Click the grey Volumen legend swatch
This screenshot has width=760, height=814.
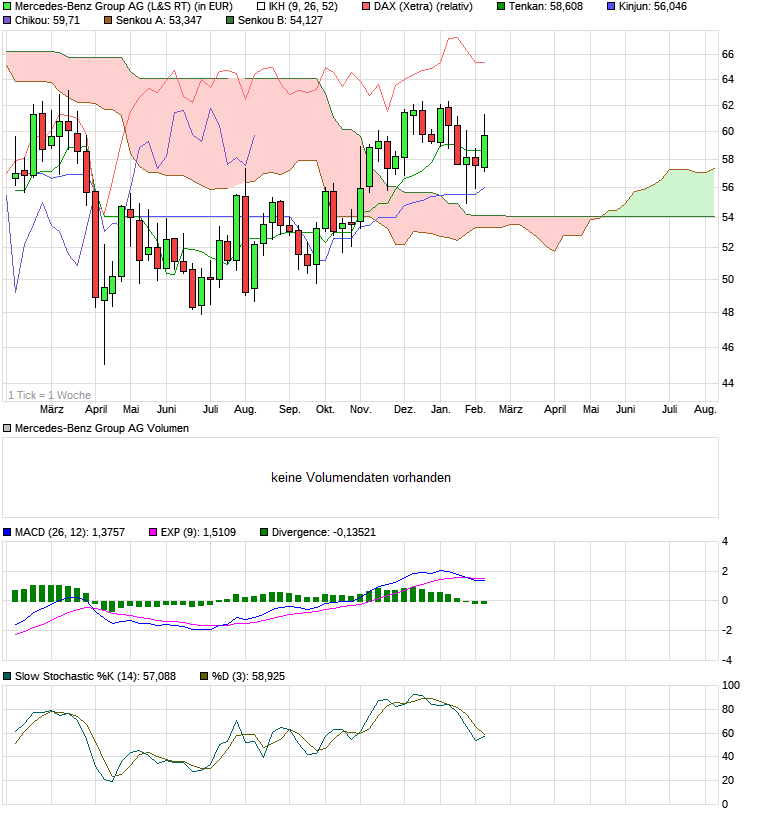click(x=7, y=428)
